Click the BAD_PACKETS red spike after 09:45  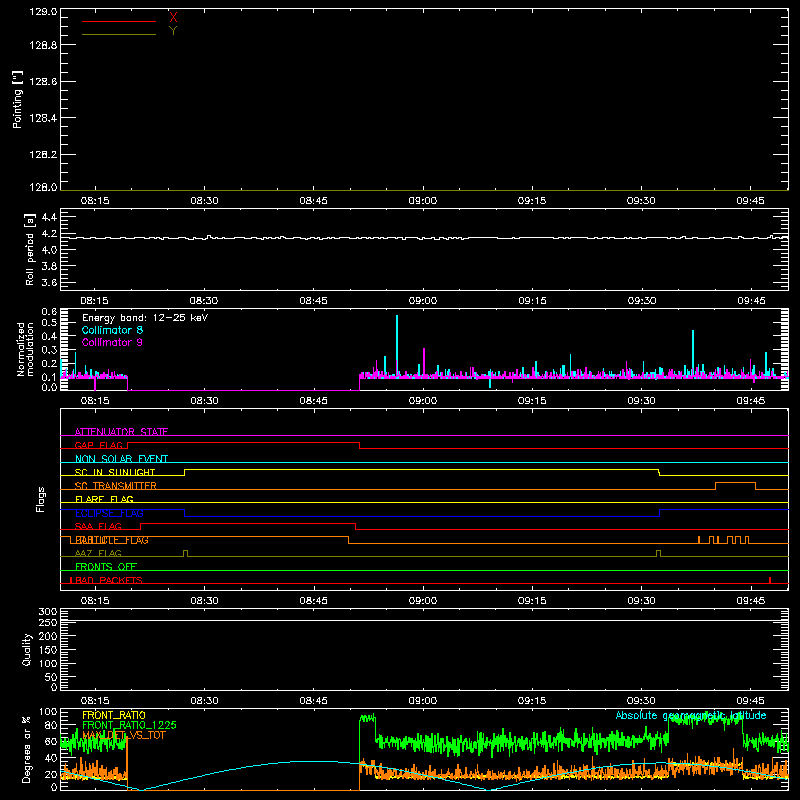pos(770,580)
